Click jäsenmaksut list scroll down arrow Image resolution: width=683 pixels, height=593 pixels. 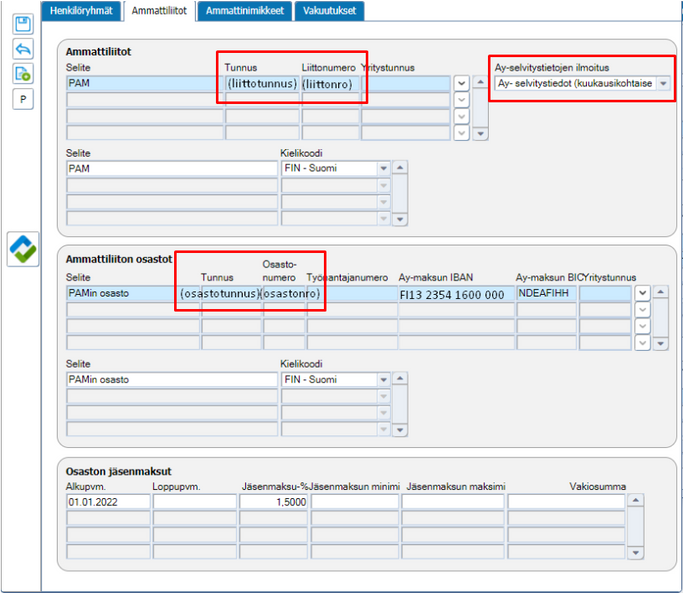coord(636,553)
